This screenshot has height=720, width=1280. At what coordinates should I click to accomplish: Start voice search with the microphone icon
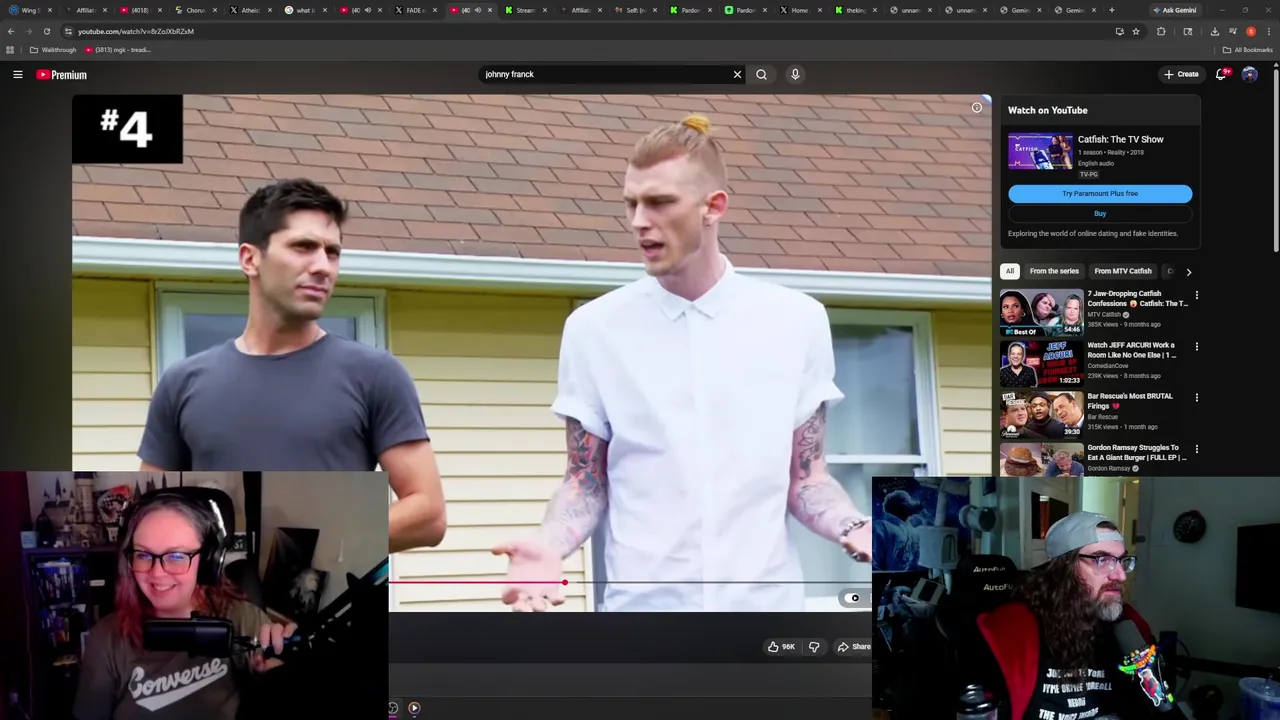pos(795,74)
